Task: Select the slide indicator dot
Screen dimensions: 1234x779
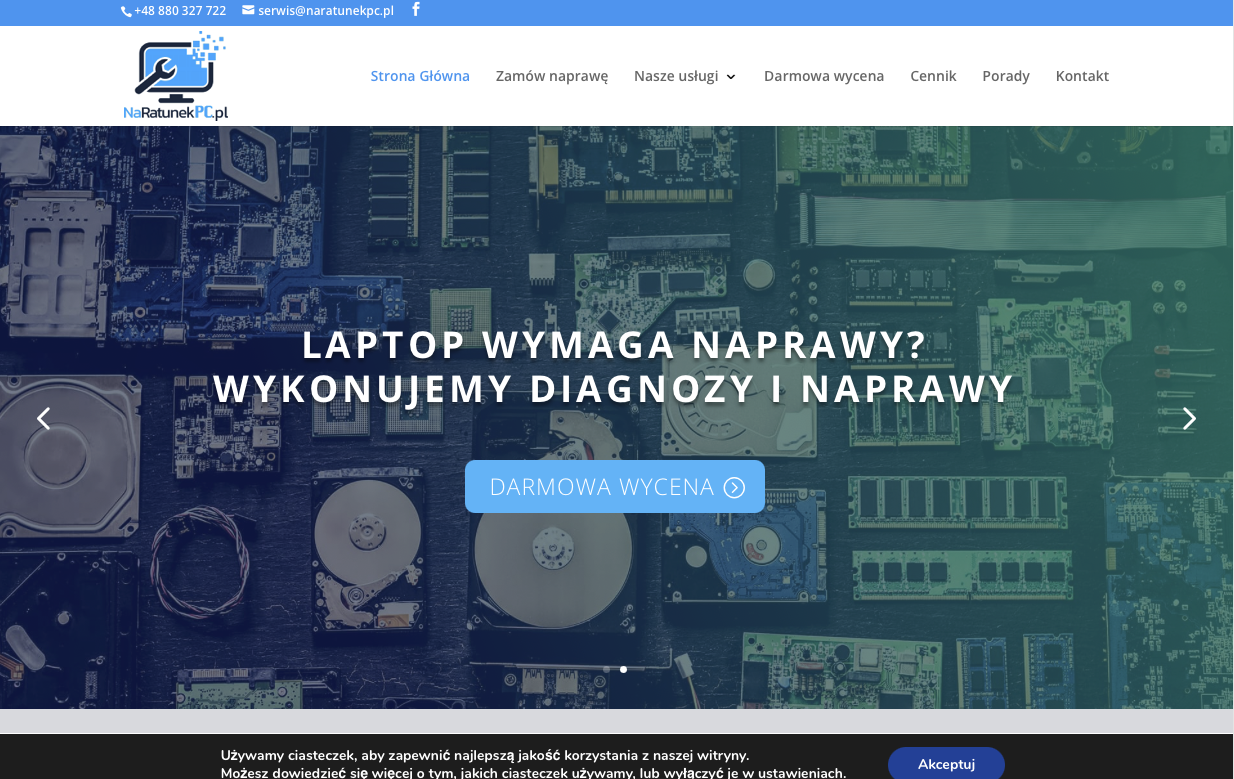Action: point(623,670)
